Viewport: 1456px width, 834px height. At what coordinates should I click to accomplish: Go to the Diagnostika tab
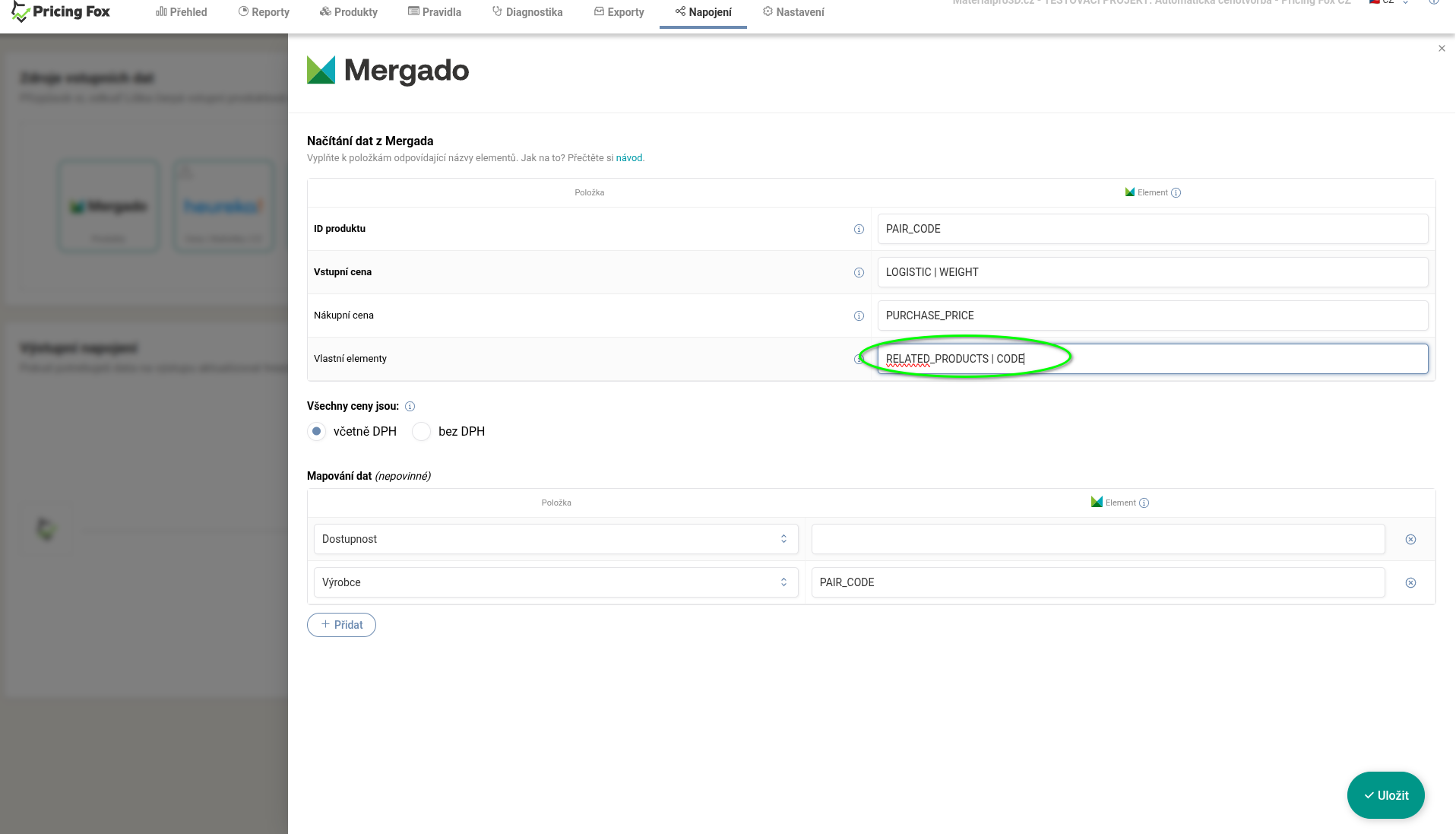527,12
